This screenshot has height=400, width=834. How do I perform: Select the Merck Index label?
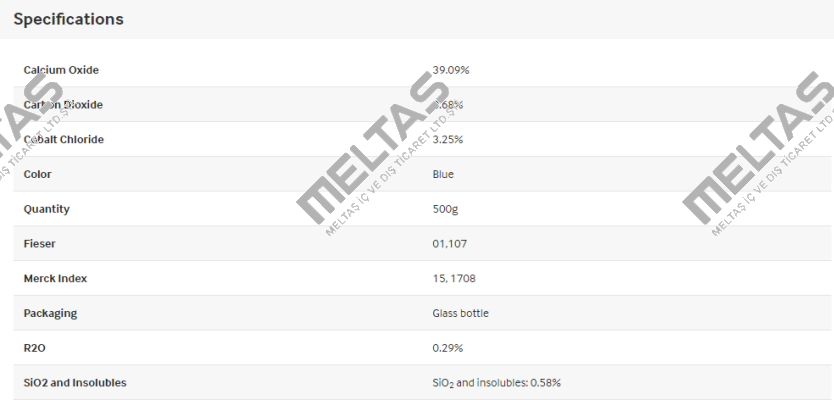point(55,278)
